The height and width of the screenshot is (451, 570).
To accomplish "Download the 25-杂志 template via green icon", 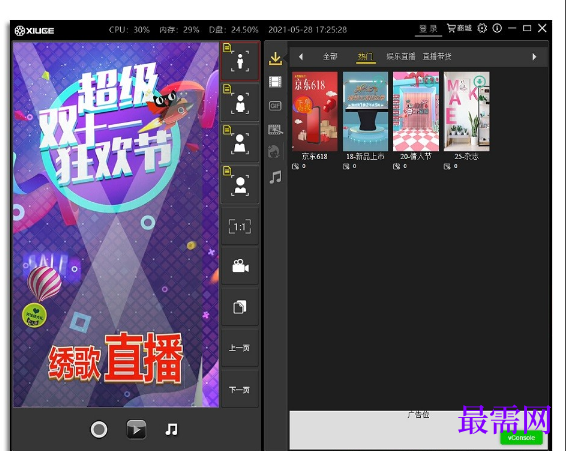I will [480, 81].
